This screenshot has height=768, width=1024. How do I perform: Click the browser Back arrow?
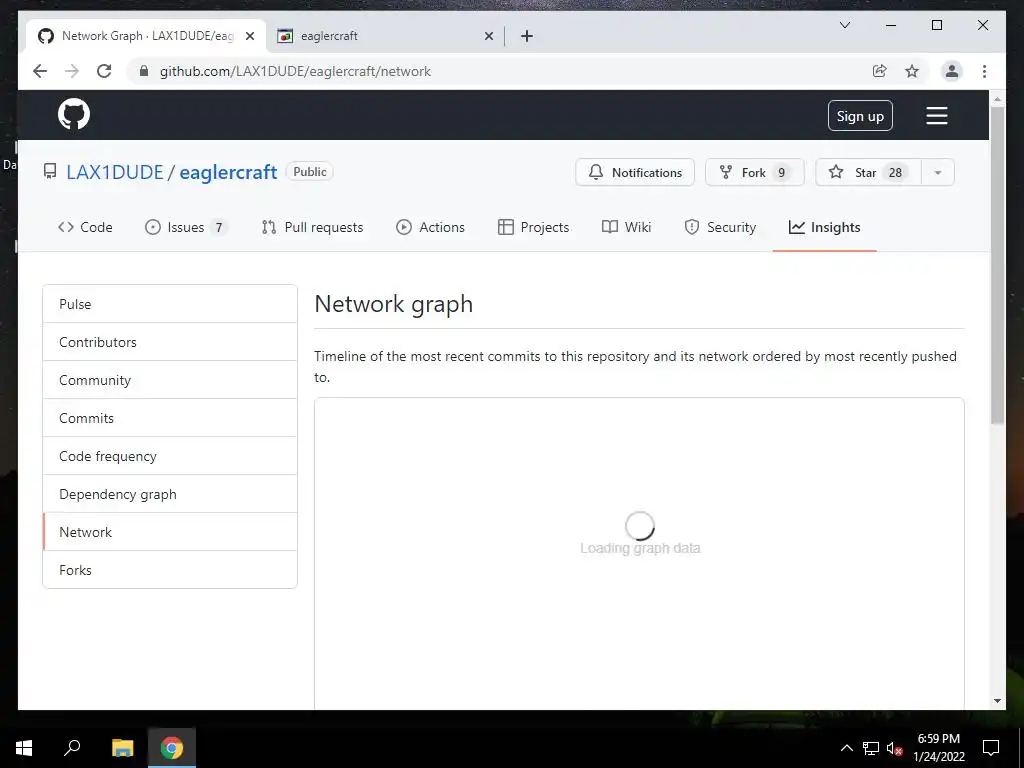(40, 71)
